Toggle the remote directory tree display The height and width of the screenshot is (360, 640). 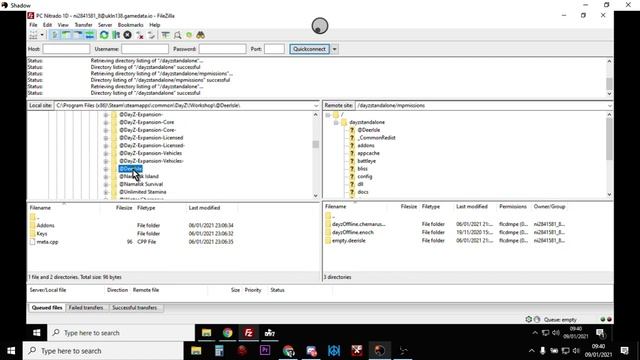[x=78, y=35]
